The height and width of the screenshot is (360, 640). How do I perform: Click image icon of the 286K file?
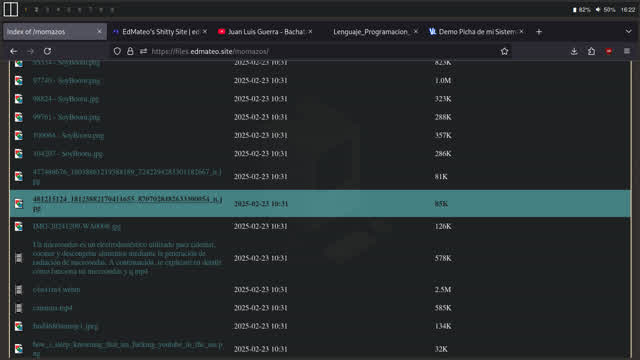tap(19, 154)
